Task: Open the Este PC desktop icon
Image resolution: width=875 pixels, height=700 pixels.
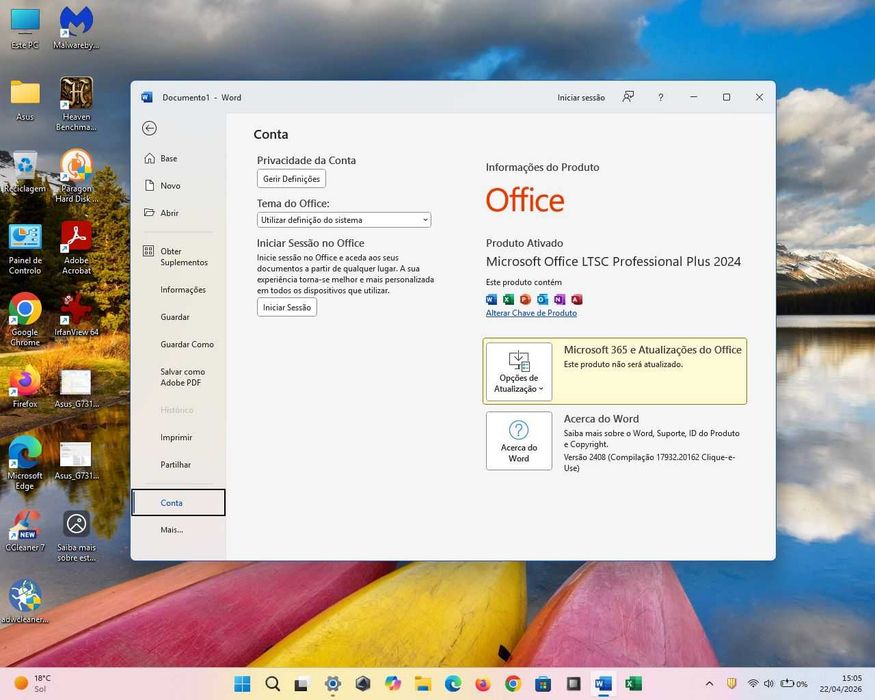Action: [x=25, y=29]
